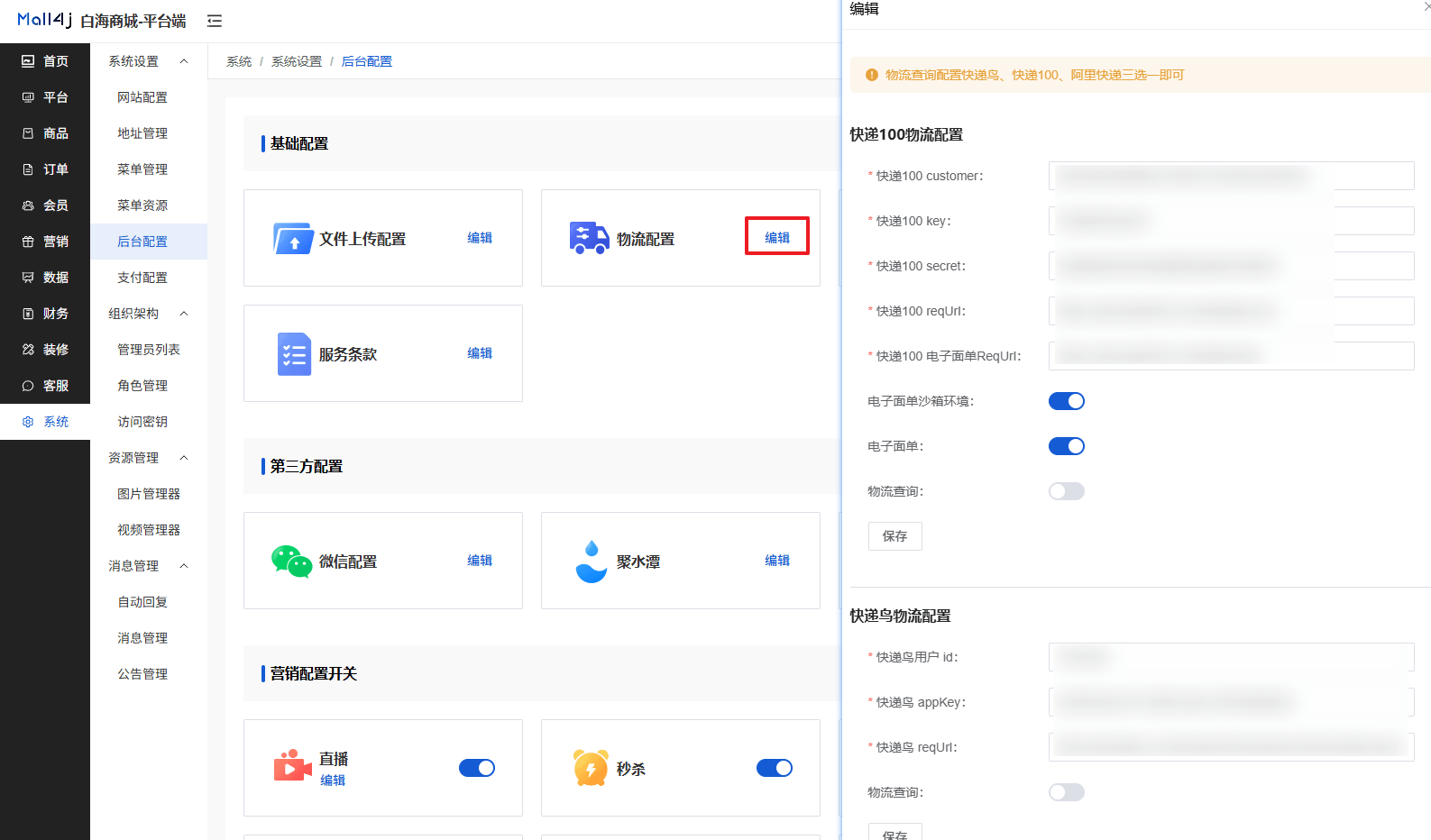Edit the 微信配置 card
The height and width of the screenshot is (840, 1431).
pyautogui.click(x=480, y=561)
